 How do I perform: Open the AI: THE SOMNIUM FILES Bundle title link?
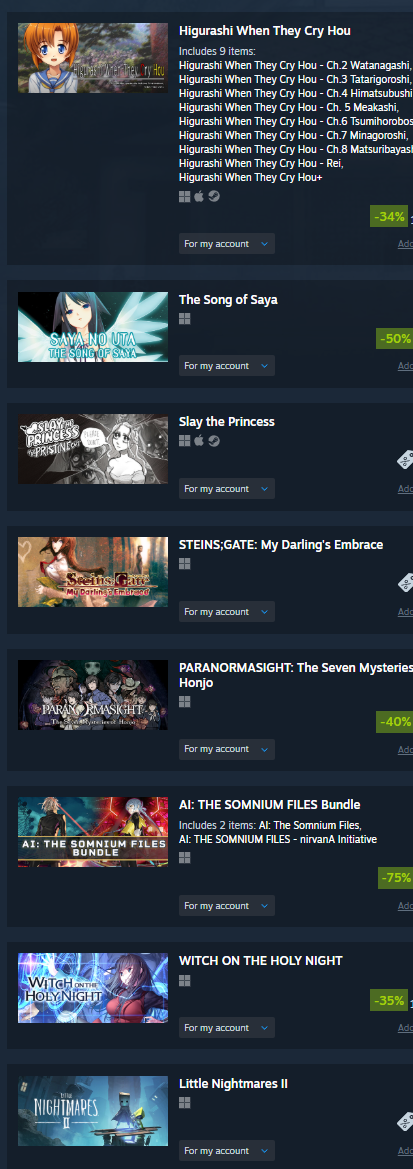(270, 805)
